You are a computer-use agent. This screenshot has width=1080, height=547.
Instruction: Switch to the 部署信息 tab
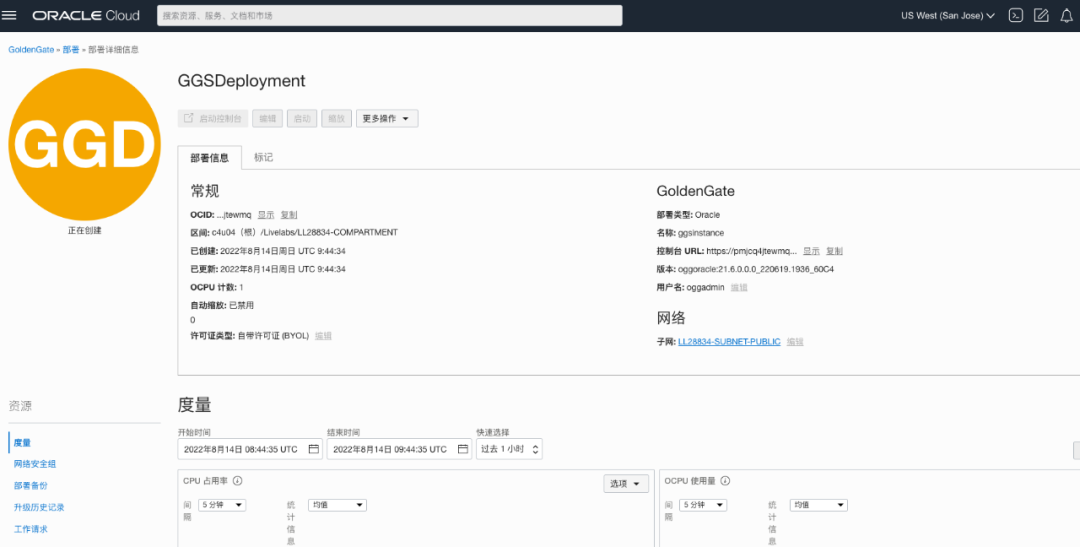tap(209, 158)
